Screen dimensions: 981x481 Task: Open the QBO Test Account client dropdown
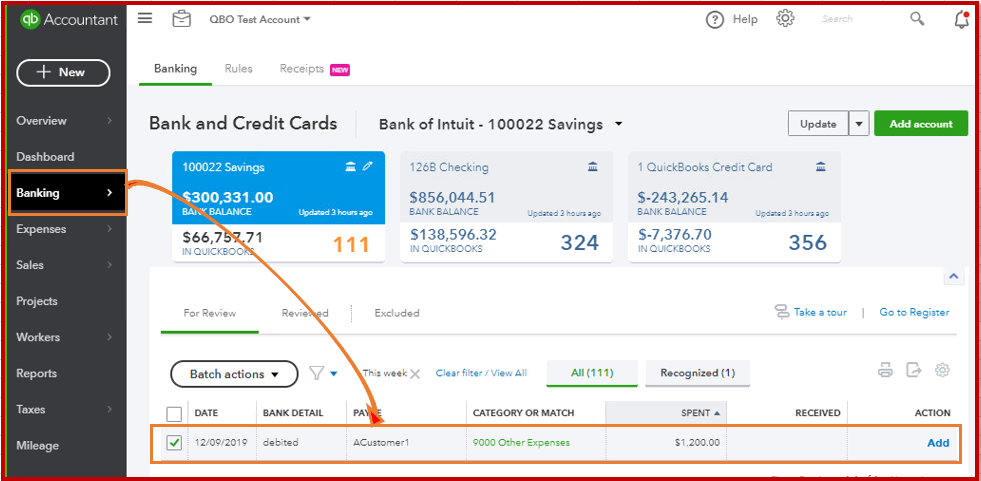260,19
